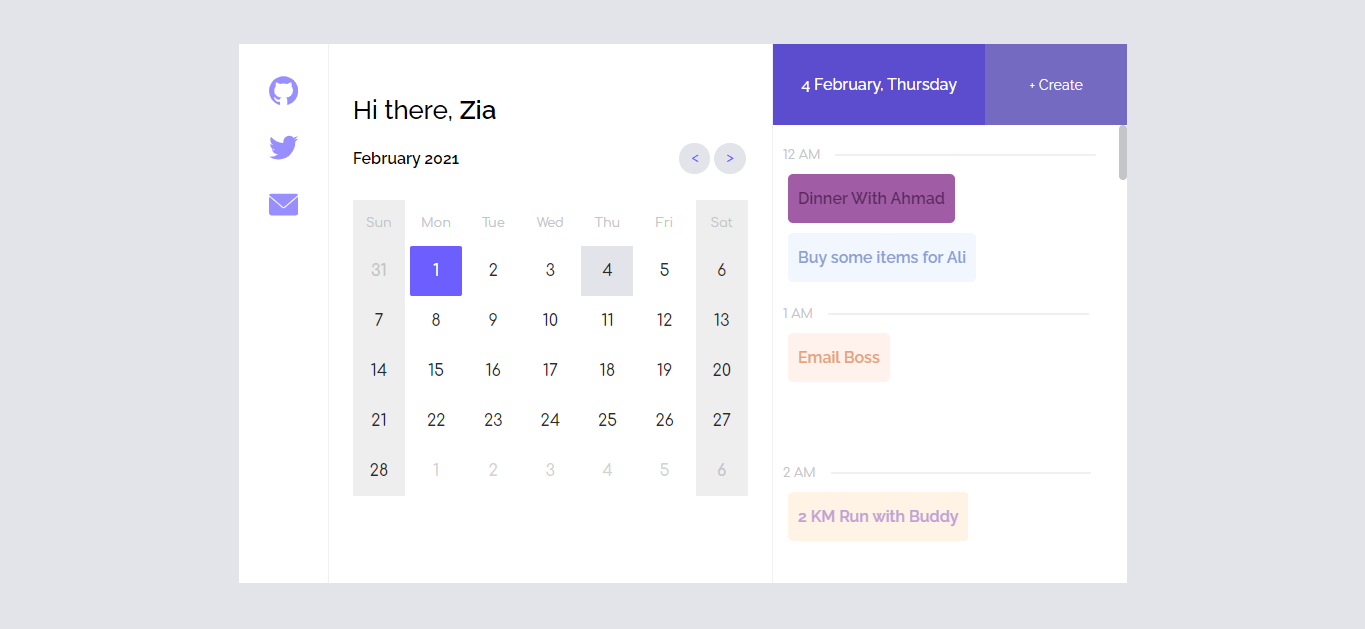
Task: Select highlighted Thursday February 4
Action: pyautogui.click(x=607, y=270)
